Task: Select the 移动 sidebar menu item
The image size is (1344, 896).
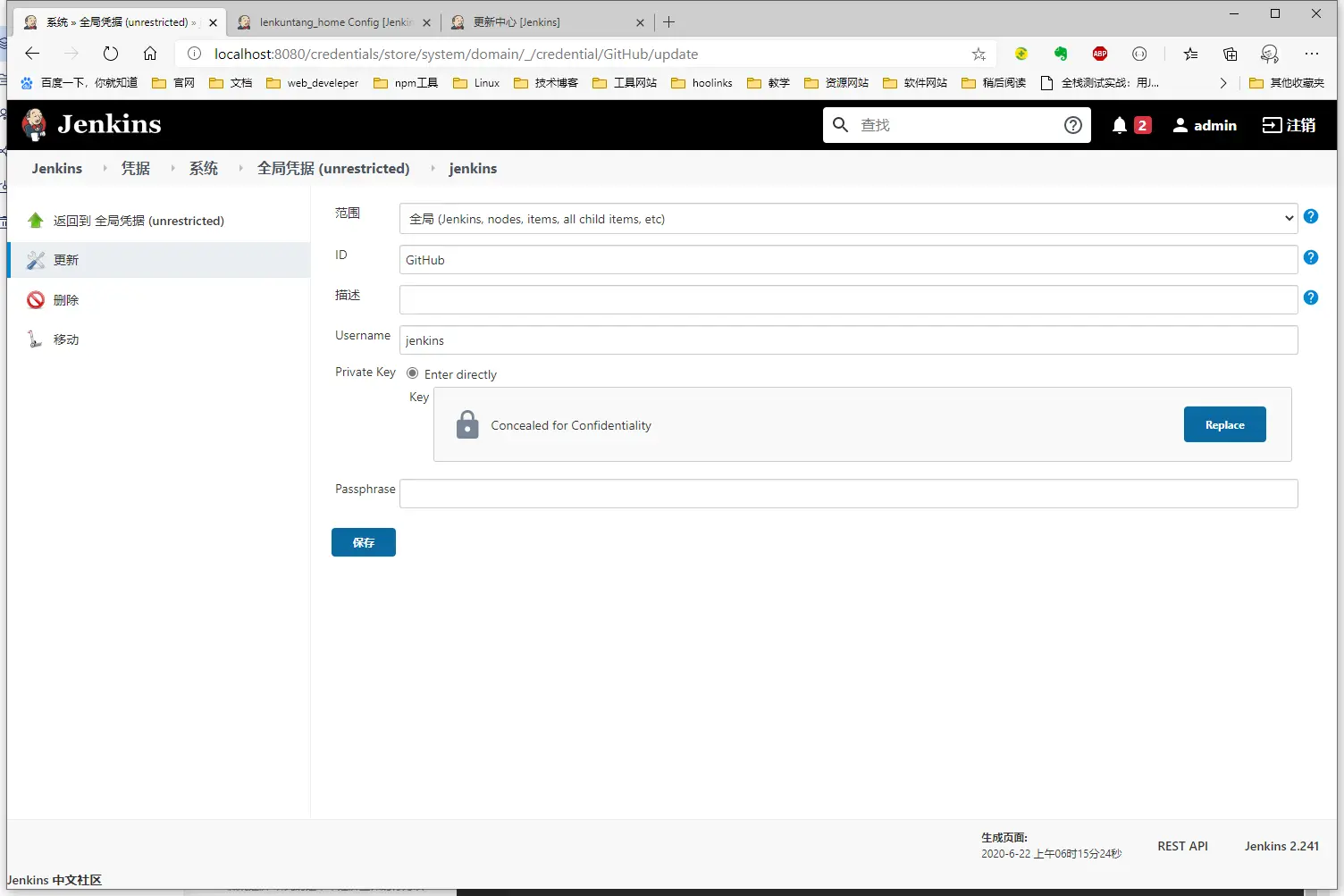Action: (x=66, y=339)
